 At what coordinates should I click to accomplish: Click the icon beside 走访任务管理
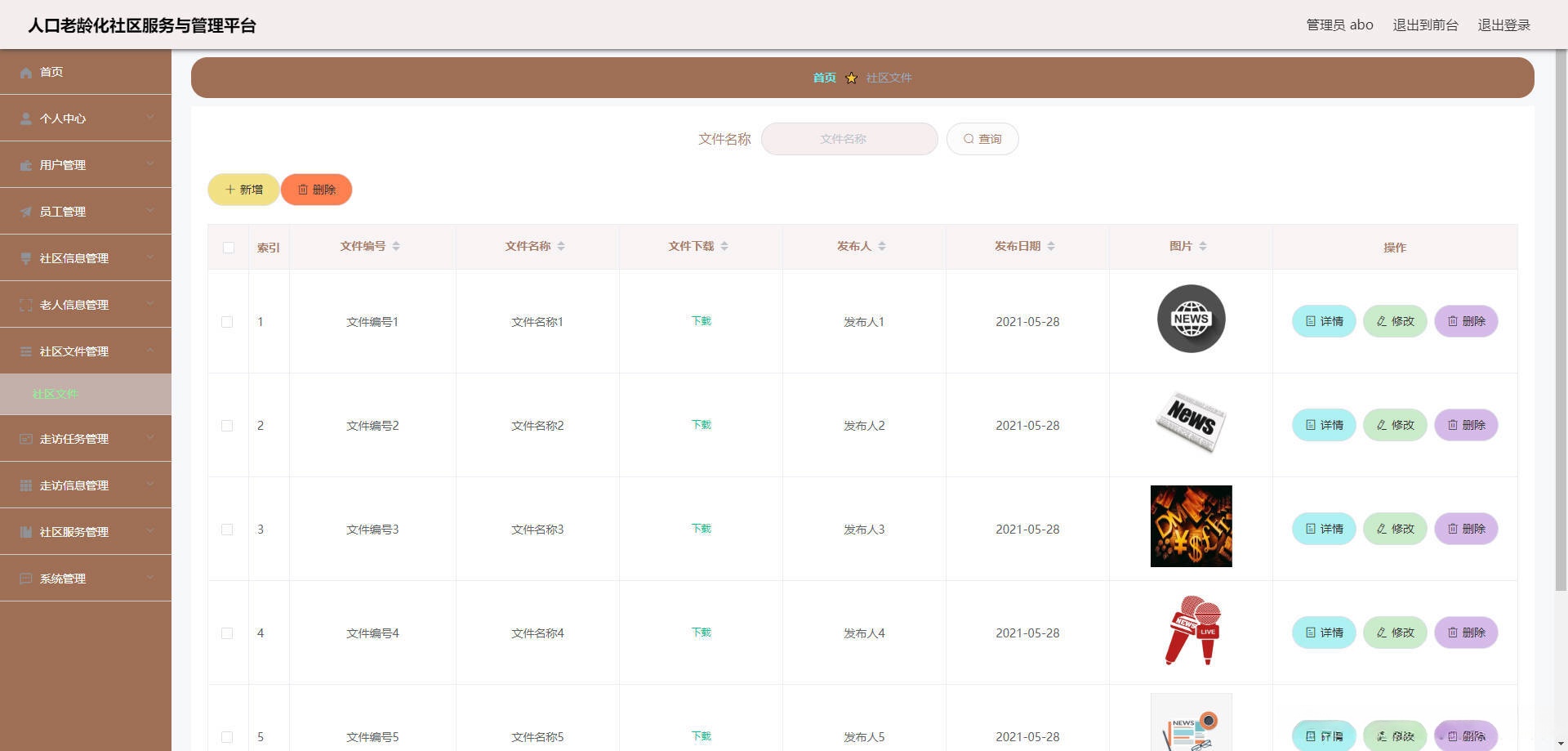click(26, 440)
